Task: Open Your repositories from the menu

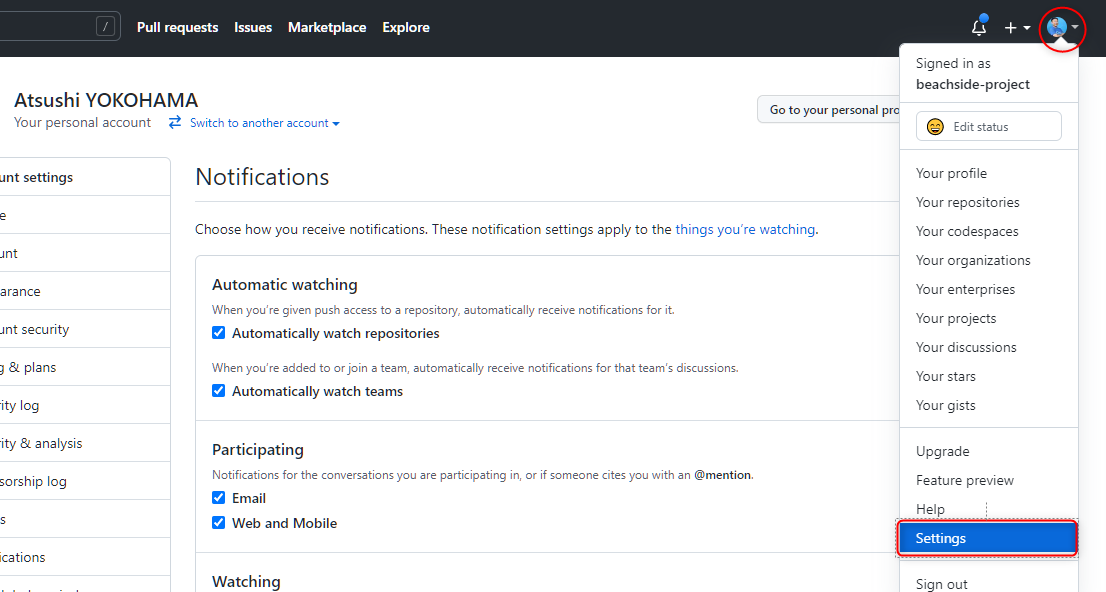Action: coord(967,202)
